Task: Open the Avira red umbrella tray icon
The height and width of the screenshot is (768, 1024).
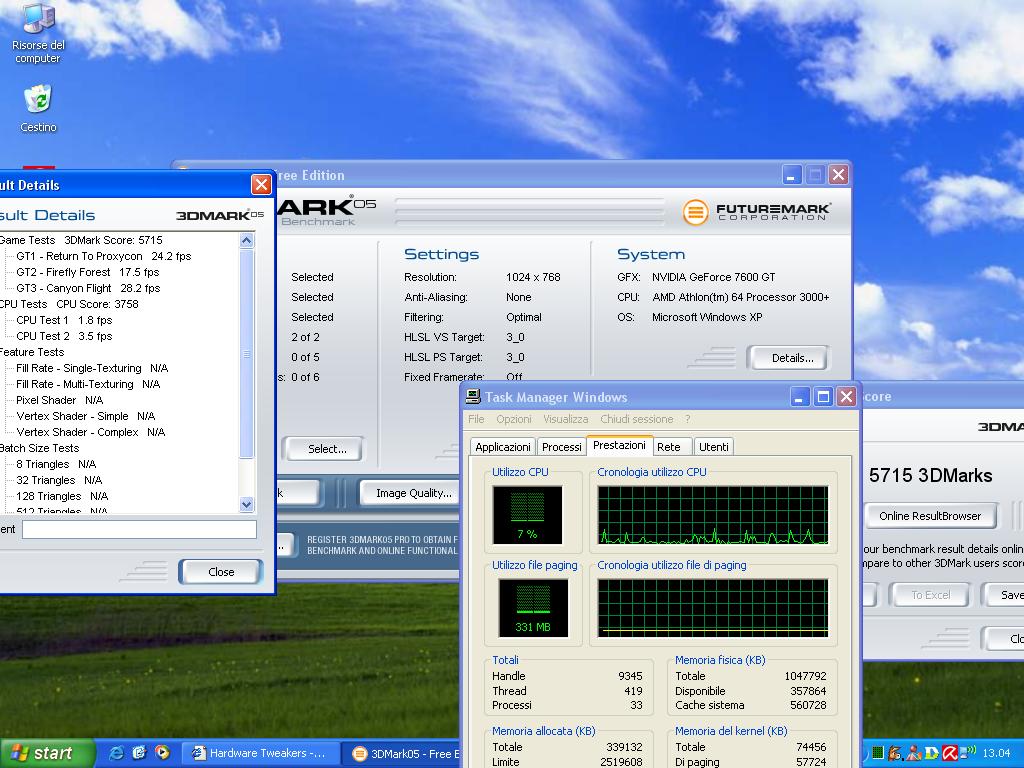Action: pyautogui.click(x=950, y=753)
